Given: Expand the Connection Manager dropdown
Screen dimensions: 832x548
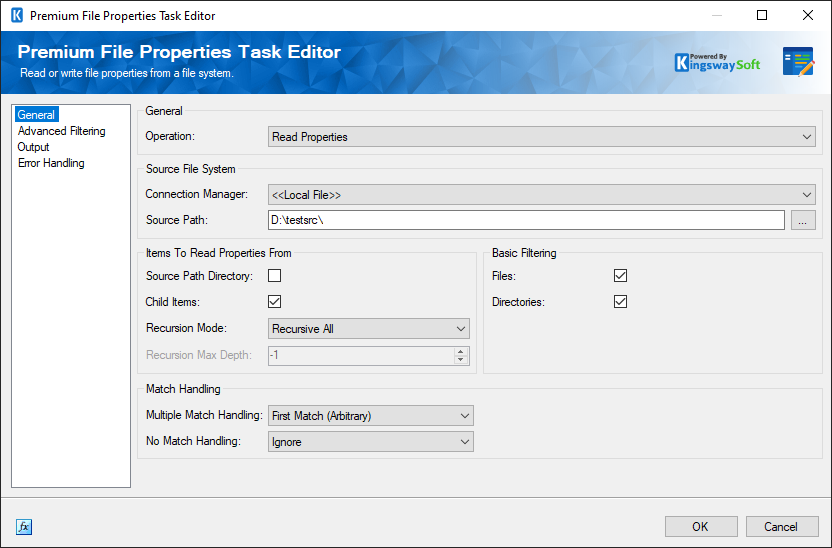Looking at the screenshot, I should pos(542,195).
